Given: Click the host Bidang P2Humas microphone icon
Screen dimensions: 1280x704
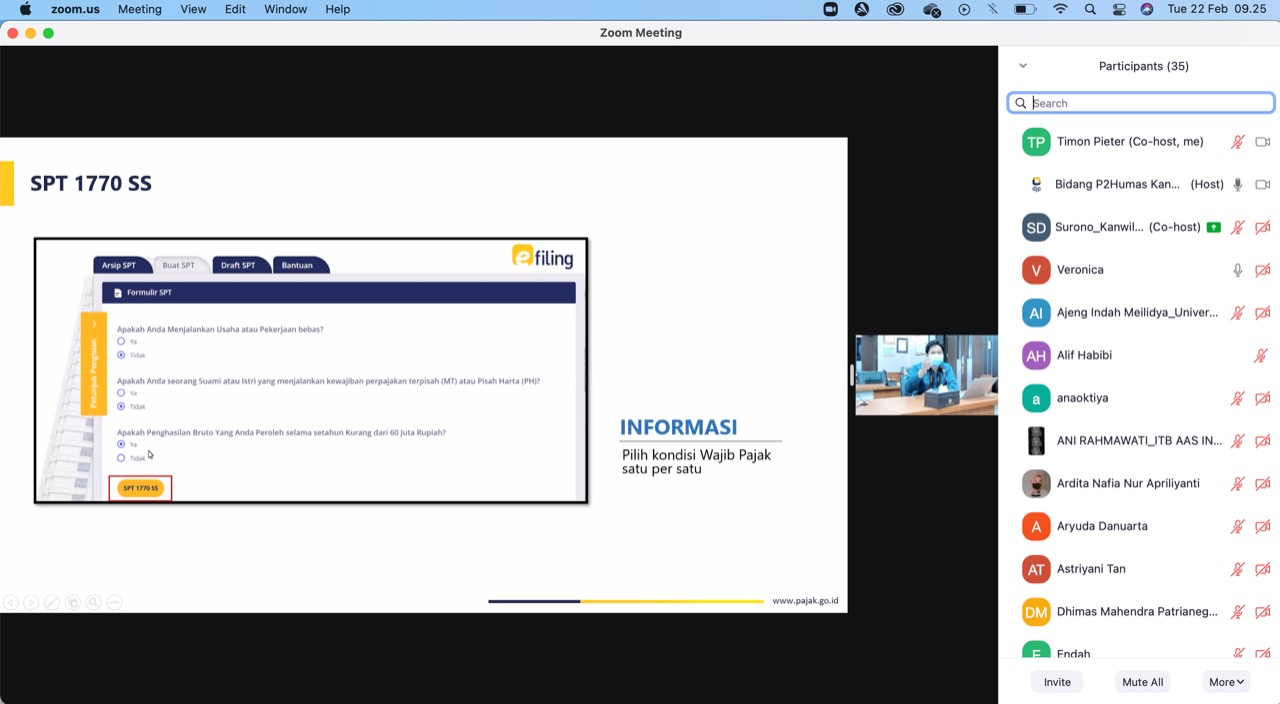Looking at the screenshot, I should [1237, 185].
